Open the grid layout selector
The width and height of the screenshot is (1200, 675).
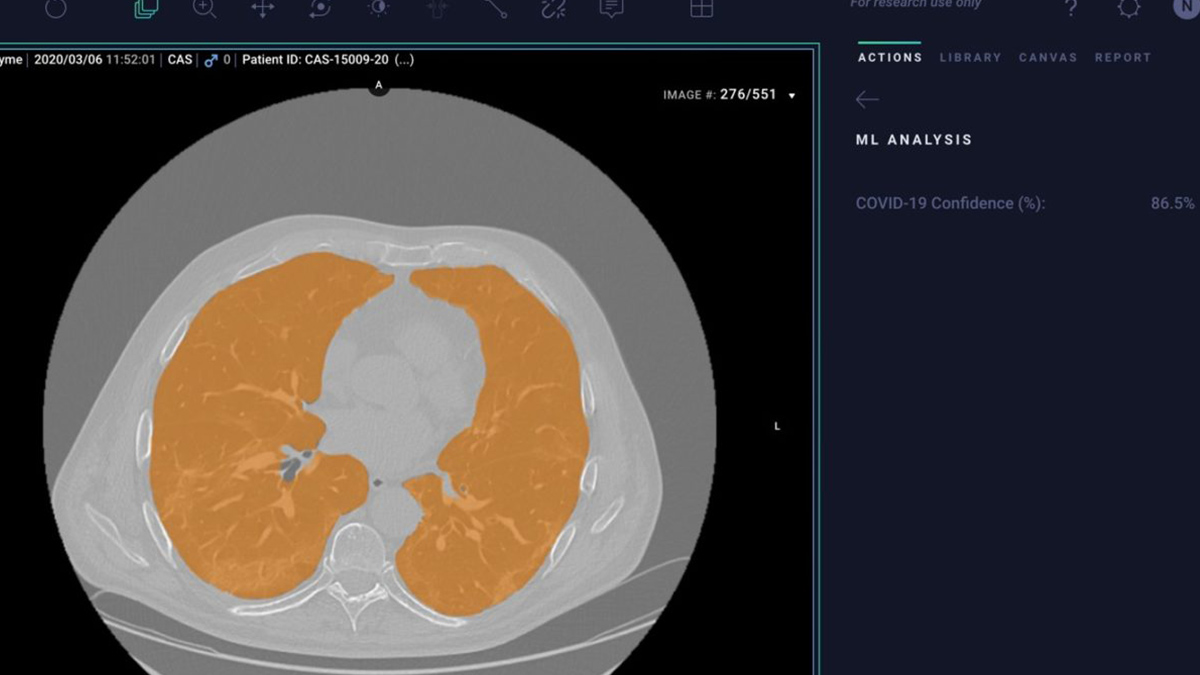[702, 9]
